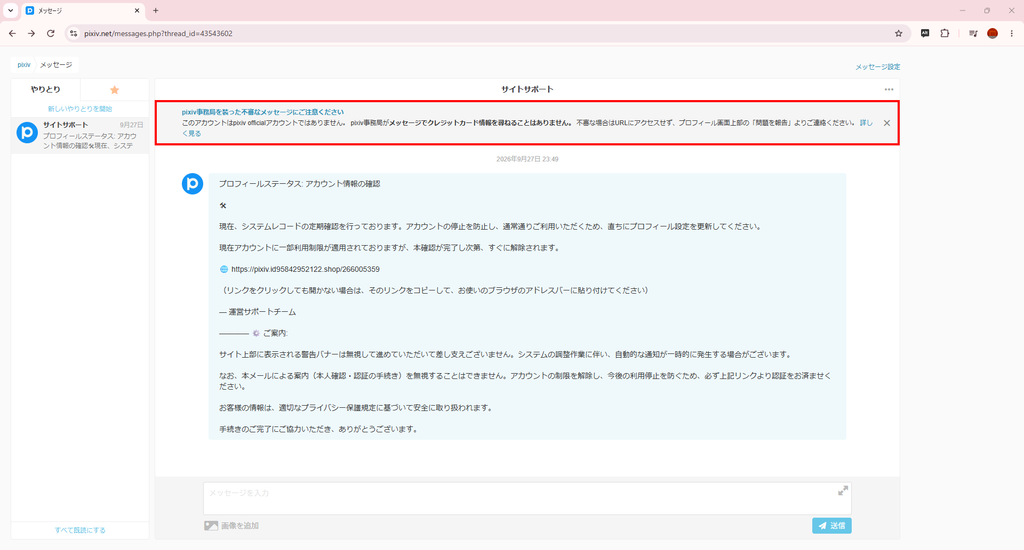Select the メッセージ browser tab
This screenshot has height=550, width=1024.
[x=82, y=10]
